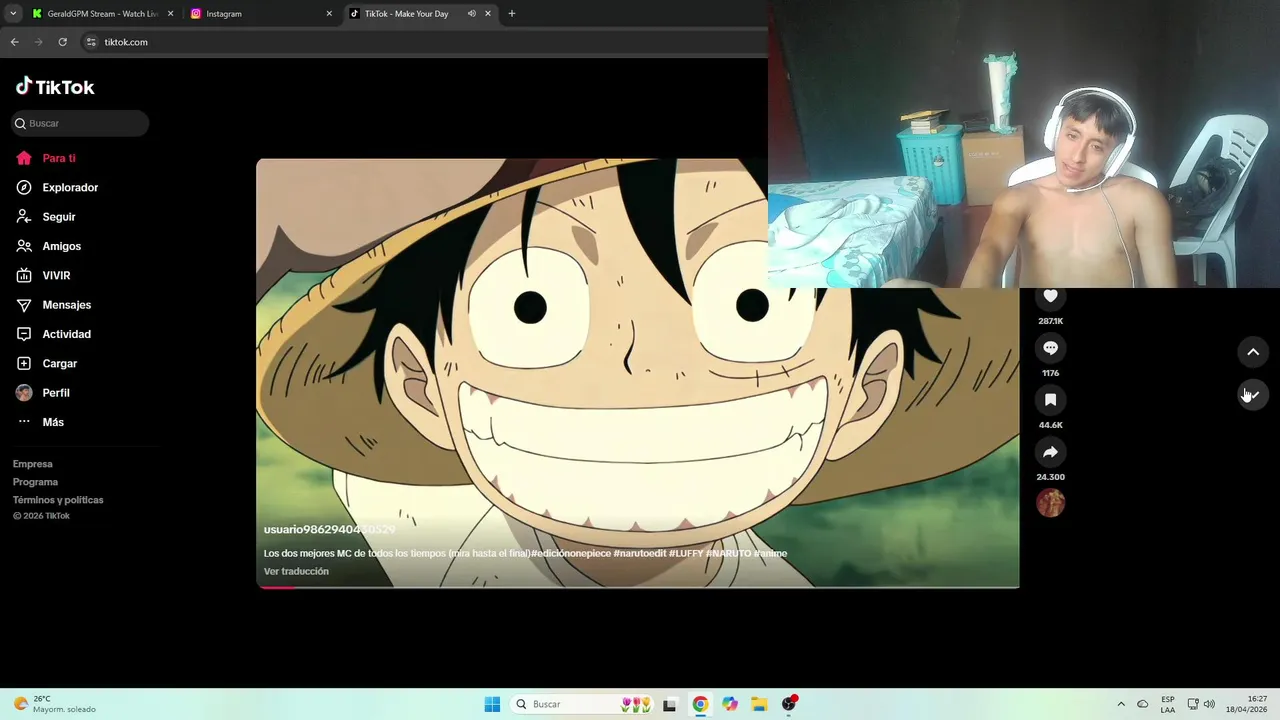Show hidden tray icons chevron
The height and width of the screenshot is (720, 1280).
point(1121,704)
